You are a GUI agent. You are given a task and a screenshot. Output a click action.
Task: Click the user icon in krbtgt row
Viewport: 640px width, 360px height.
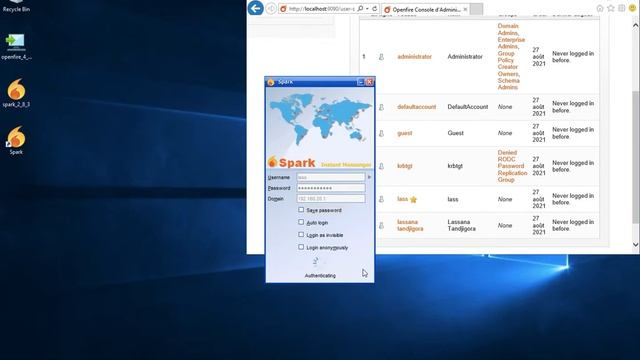click(381, 166)
